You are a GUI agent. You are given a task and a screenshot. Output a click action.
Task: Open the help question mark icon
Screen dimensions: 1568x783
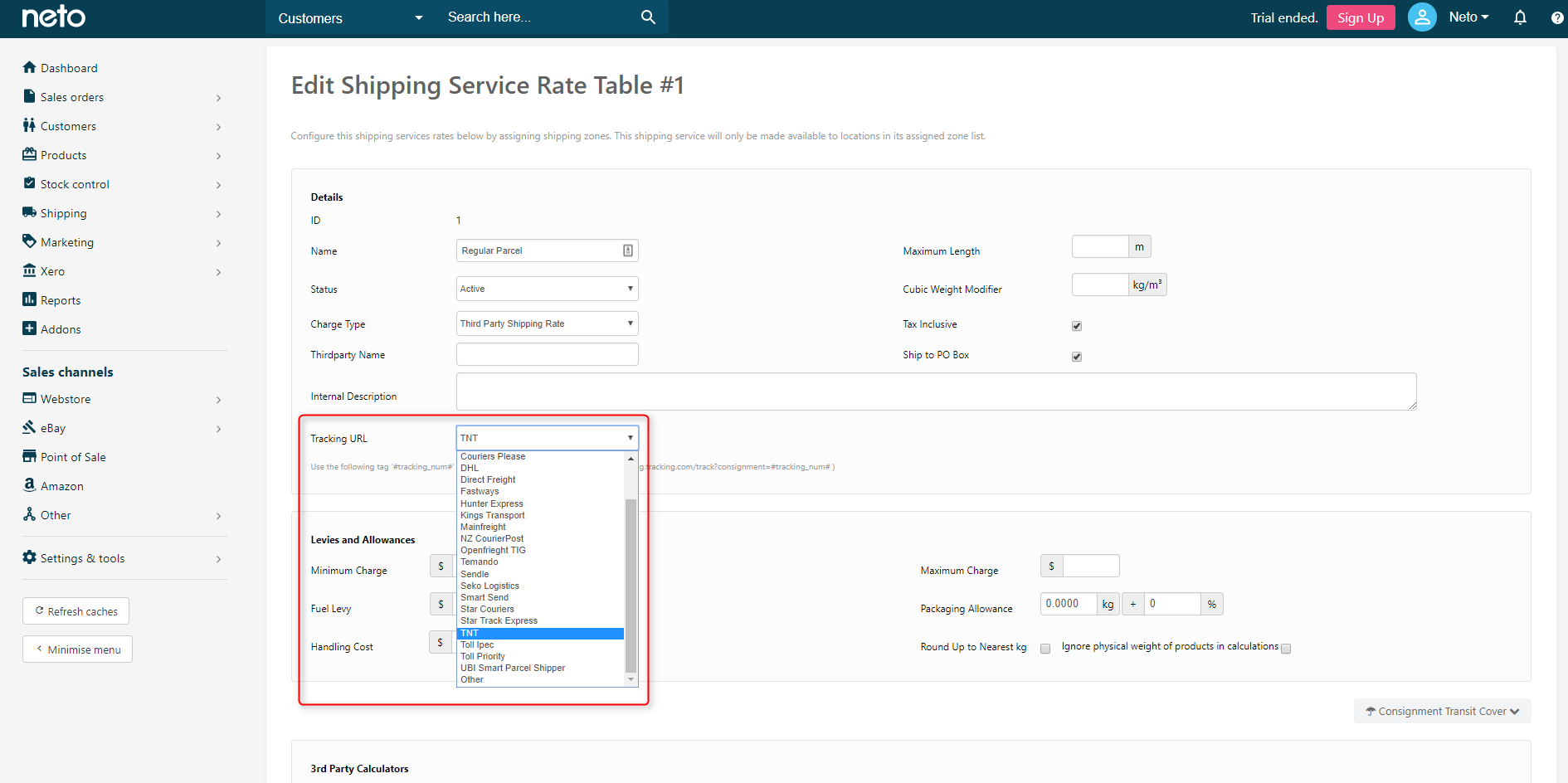[1557, 18]
